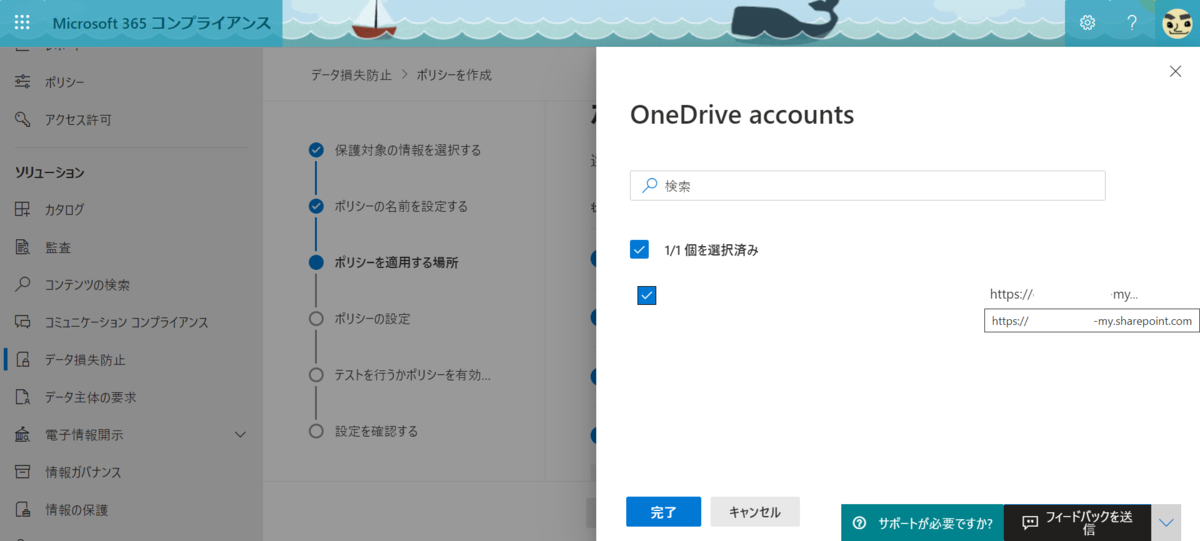Open データ損失防止 in the sidebar

(x=85, y=360)
